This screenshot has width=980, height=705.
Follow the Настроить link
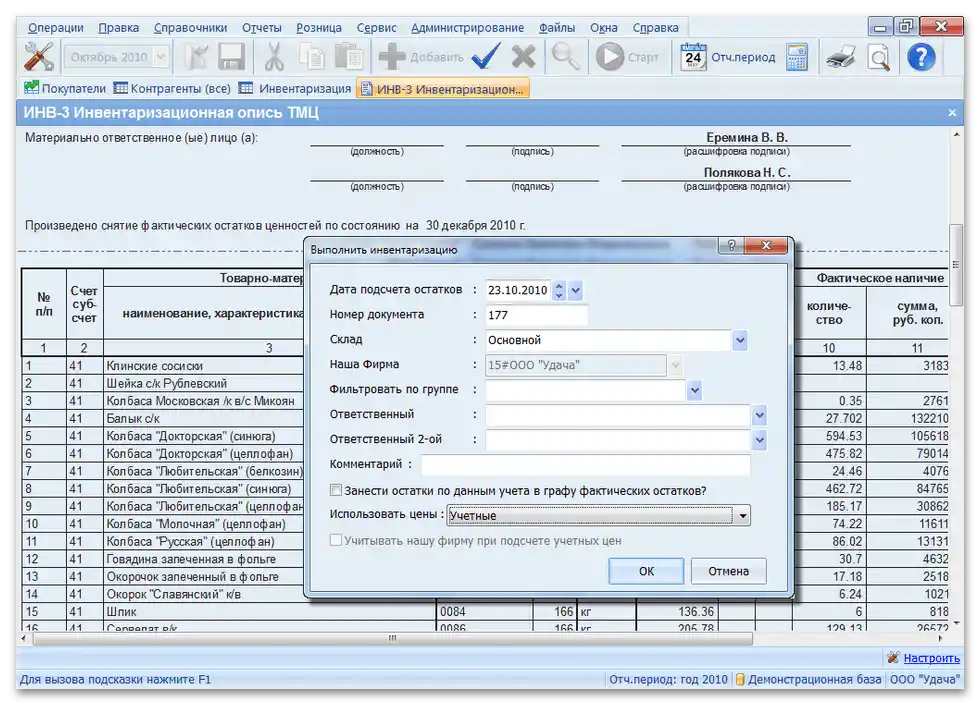[x=931, y=658]
